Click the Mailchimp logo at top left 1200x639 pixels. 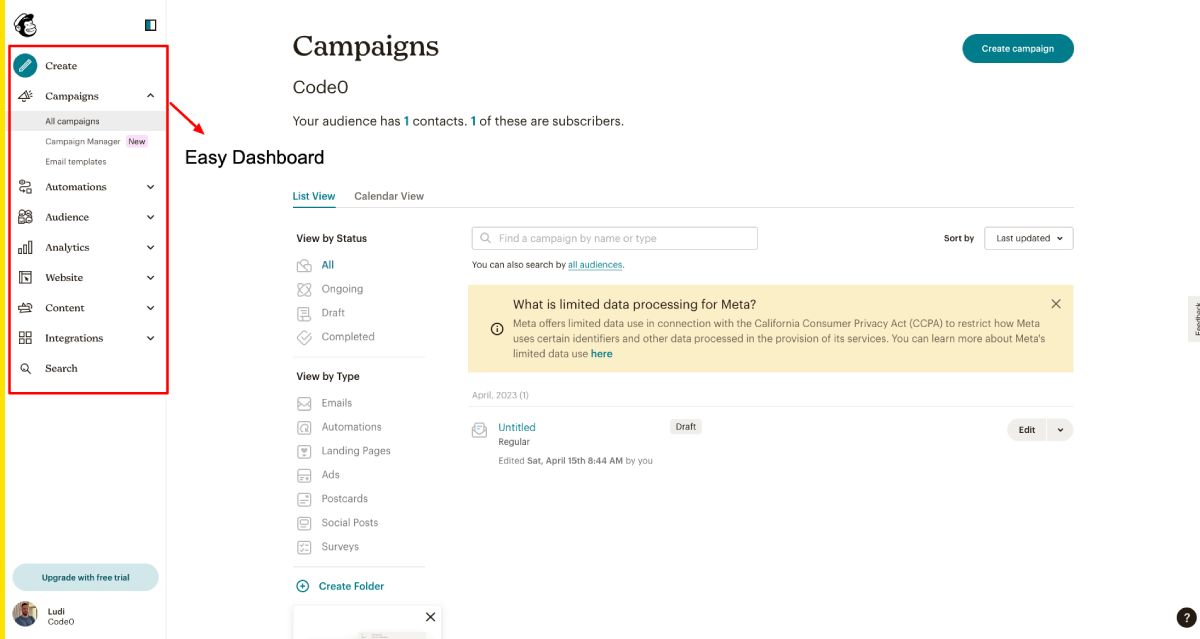click(23, 24)
